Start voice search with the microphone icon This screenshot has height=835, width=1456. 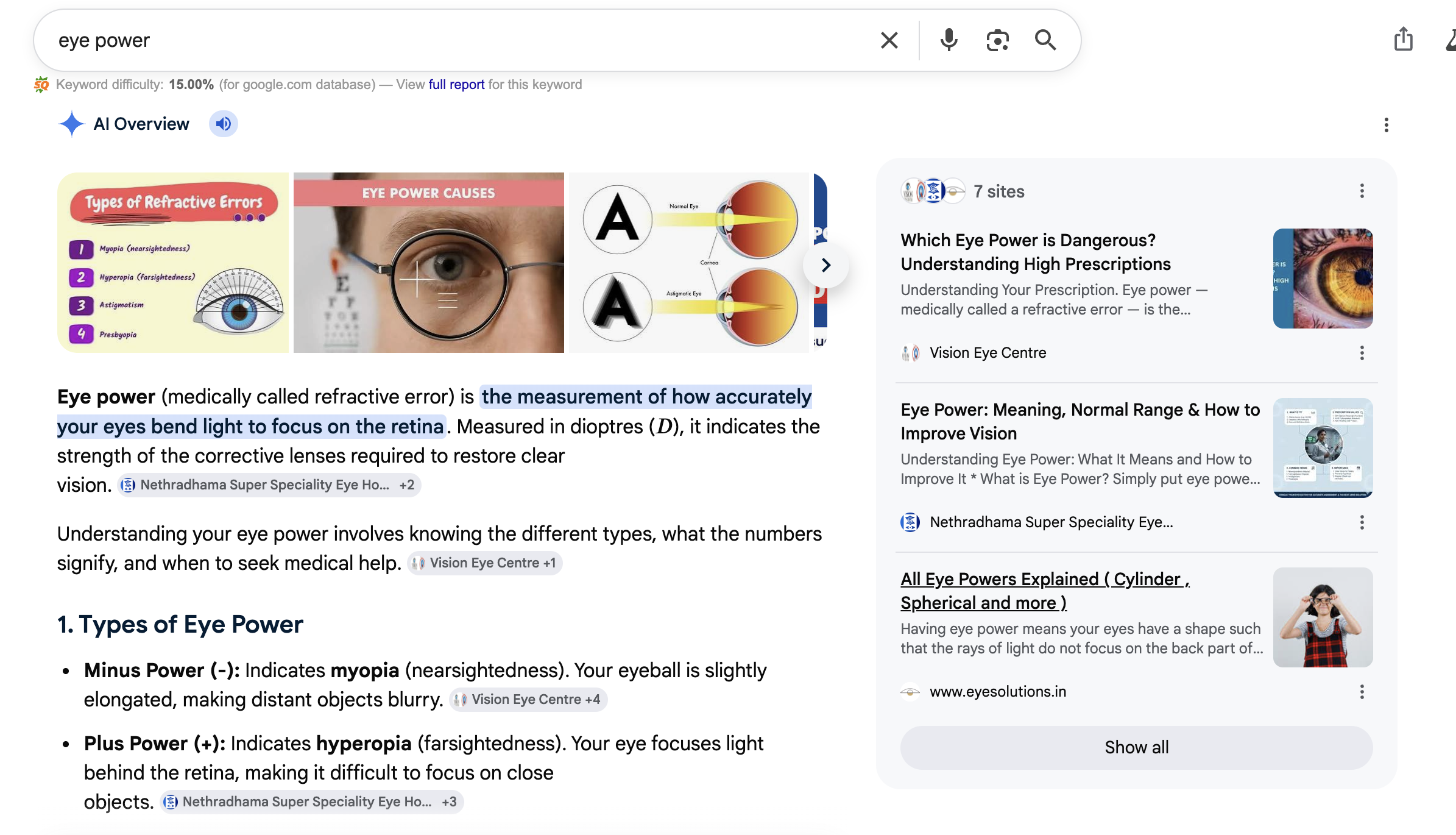(x=949, y=40)
